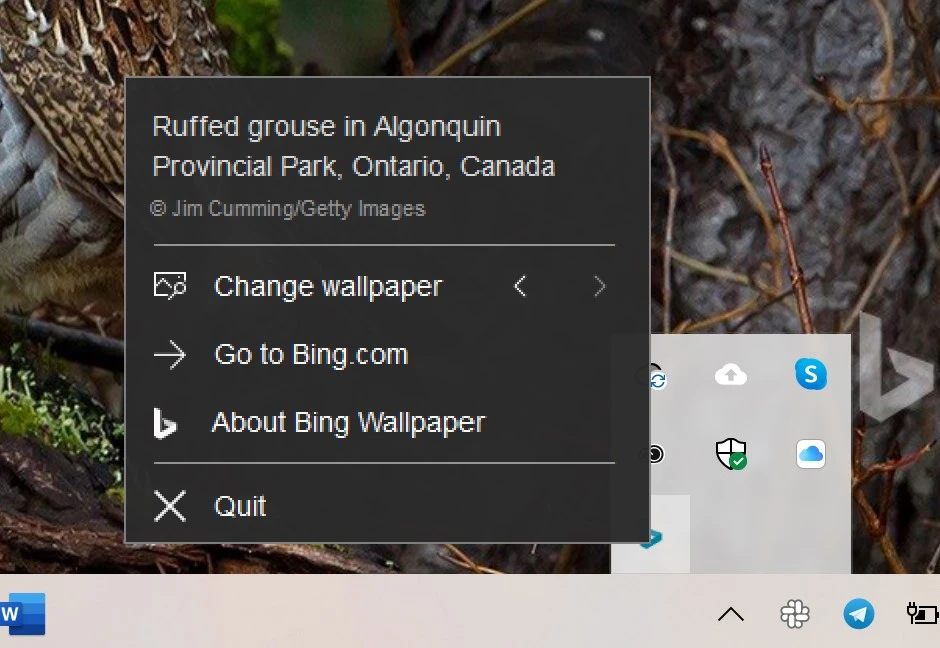This screenshot has height=648, width=940.
Task: Open Windows Security shield tray icon
Action: click(731, 454)
